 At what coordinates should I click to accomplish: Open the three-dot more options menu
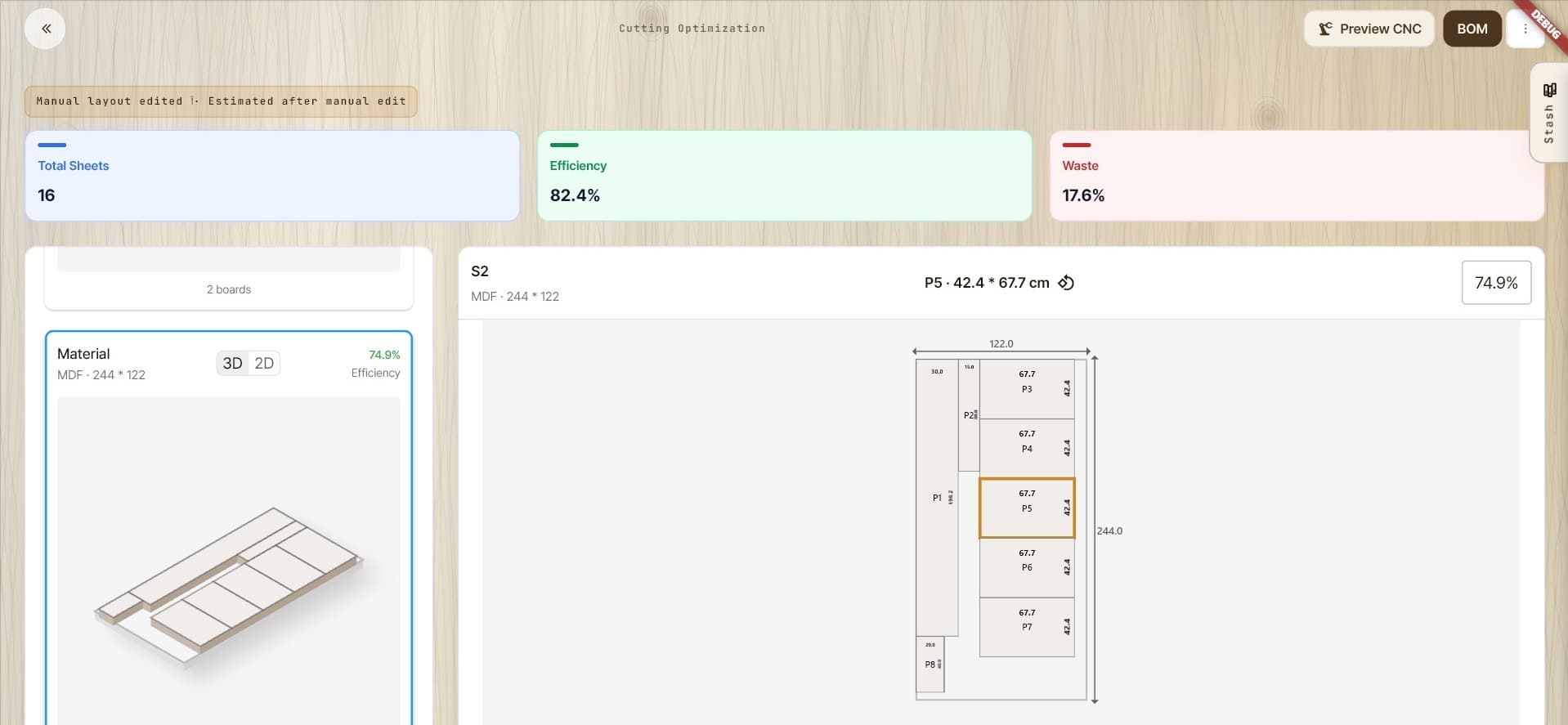[1525, 29]
